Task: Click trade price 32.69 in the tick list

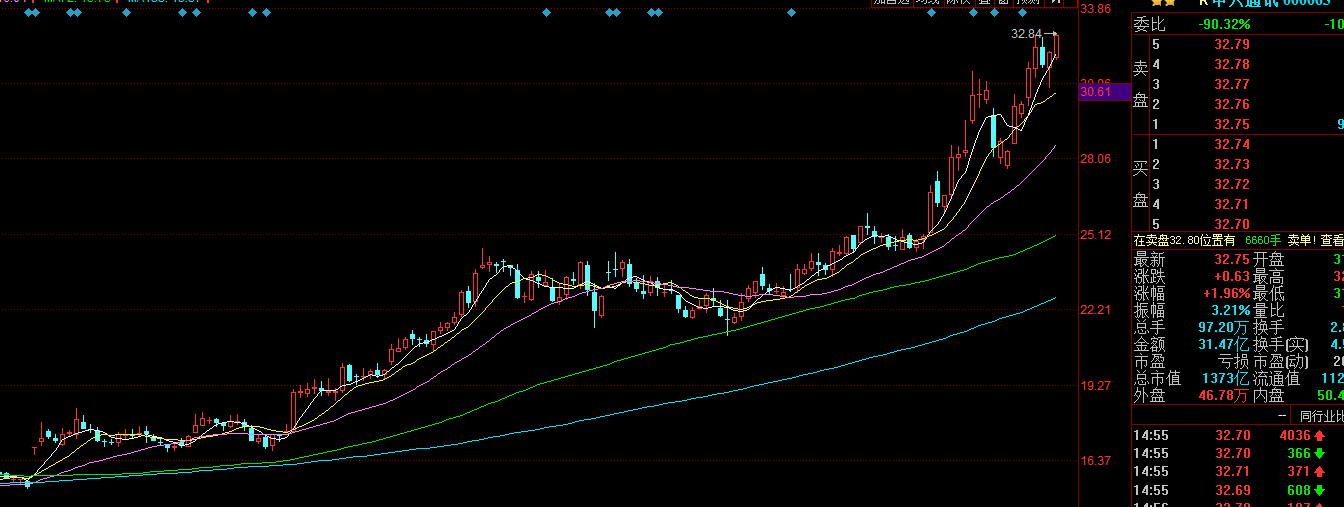Action: tap(1232, 490)
